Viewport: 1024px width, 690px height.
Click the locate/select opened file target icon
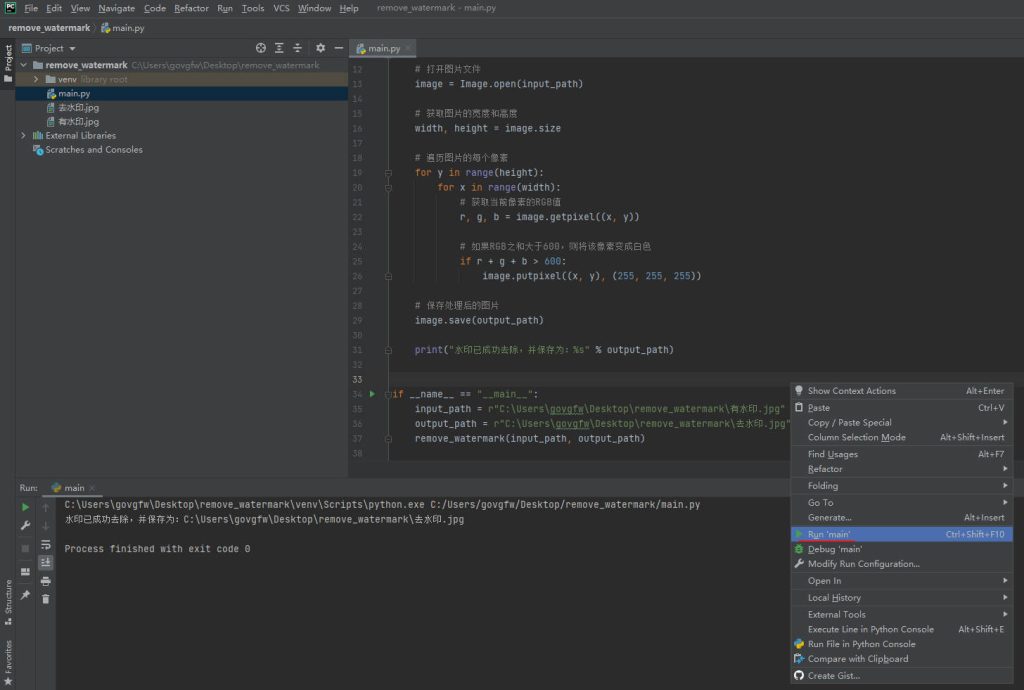[261, 48]
